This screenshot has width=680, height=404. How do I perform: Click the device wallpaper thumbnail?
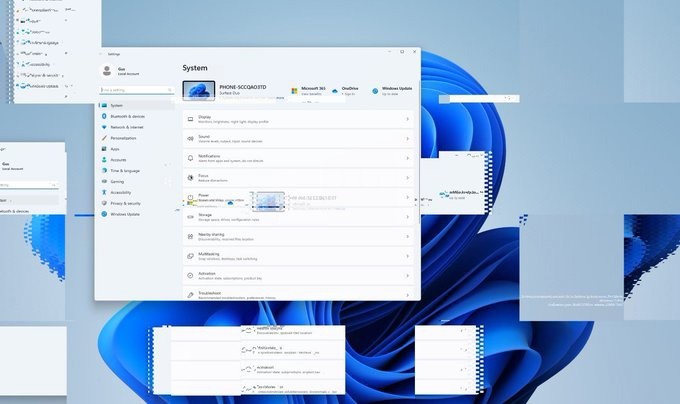coord(198,90)
